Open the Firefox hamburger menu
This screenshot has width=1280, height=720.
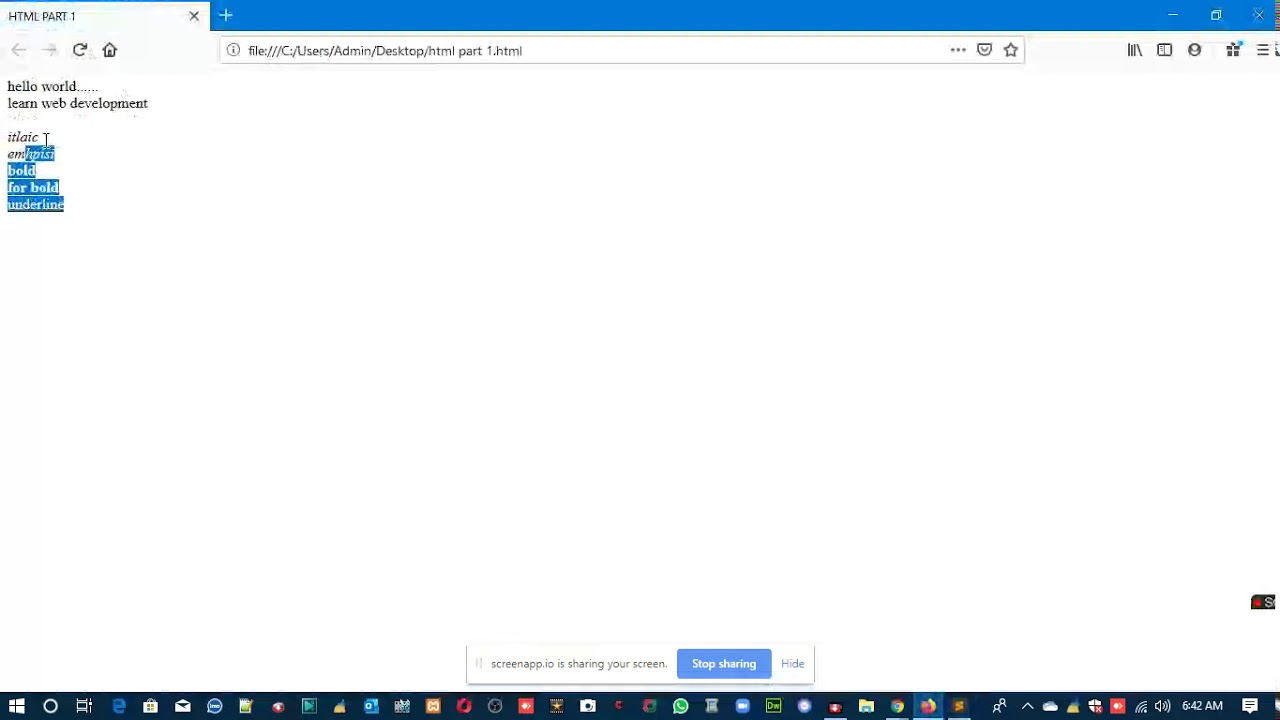tap(1263, 50)
